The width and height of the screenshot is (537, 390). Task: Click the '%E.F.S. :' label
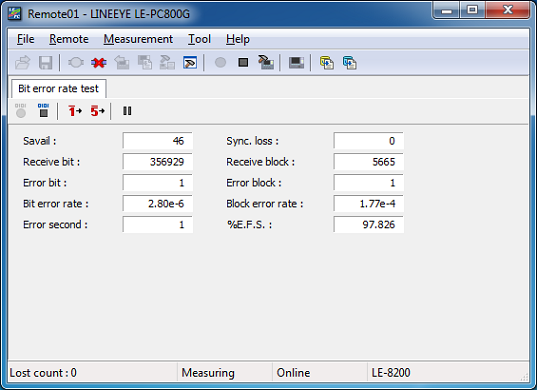[x=249, y=224]
